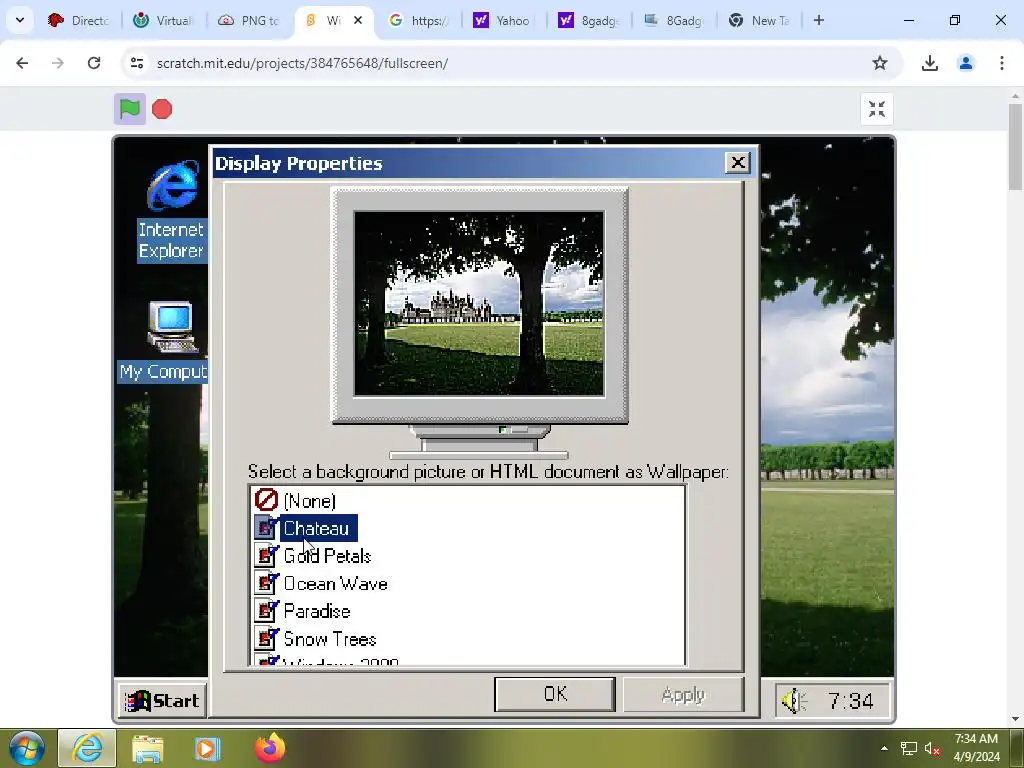Click the simulated 7:34 clock
Screen dimensions: 1024x768
coord(850,701)
